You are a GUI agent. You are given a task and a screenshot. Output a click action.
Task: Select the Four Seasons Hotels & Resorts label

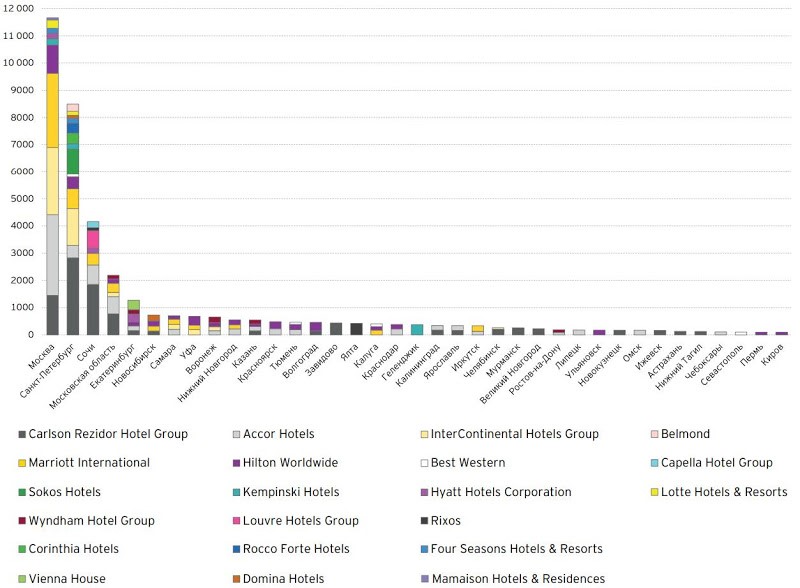(516, 549)
